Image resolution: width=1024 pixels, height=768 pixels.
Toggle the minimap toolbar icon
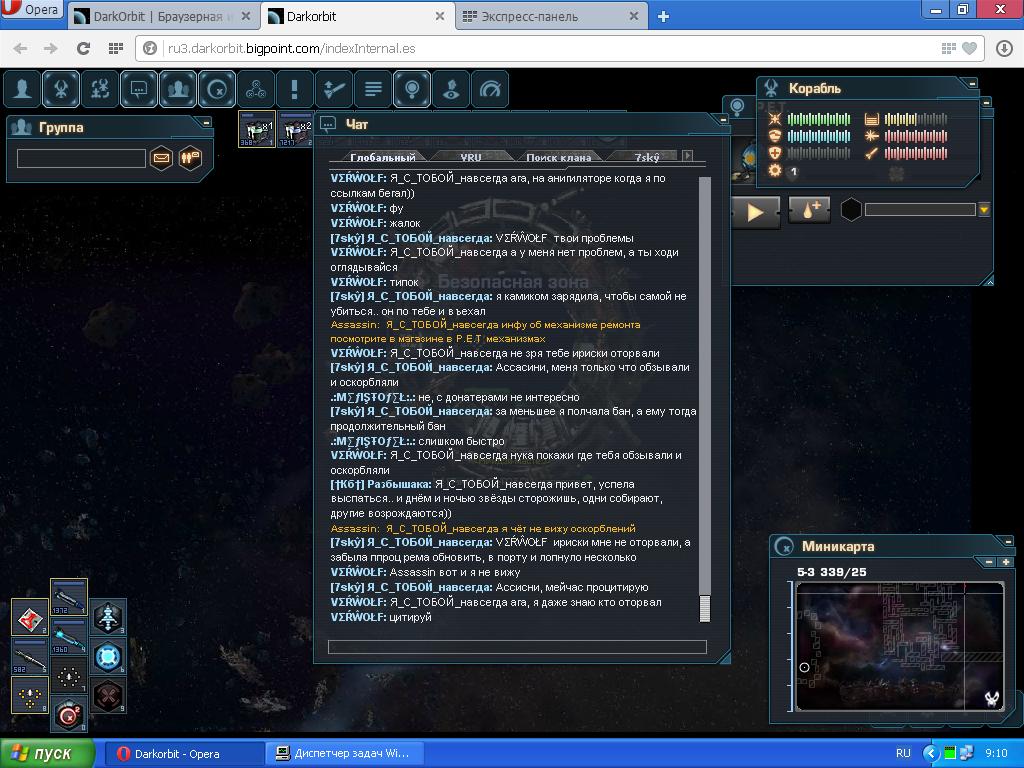click(217, 88)
